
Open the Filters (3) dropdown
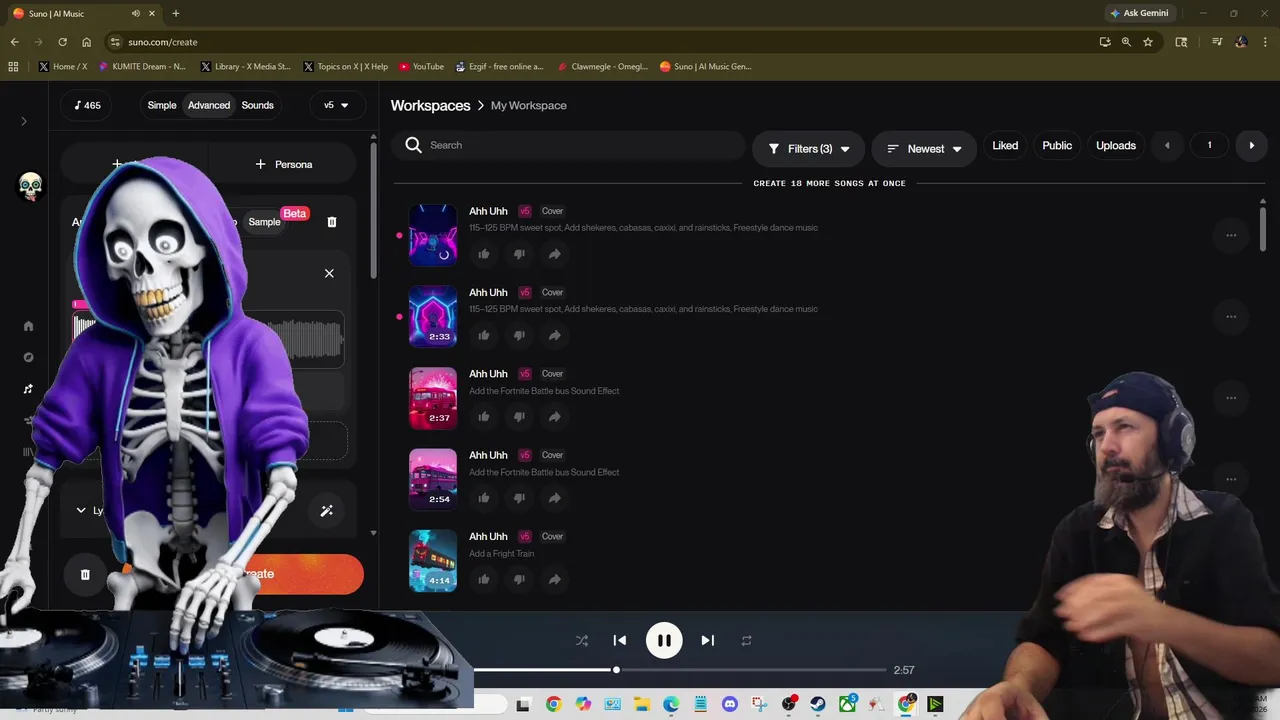click(x=808, y=149)
